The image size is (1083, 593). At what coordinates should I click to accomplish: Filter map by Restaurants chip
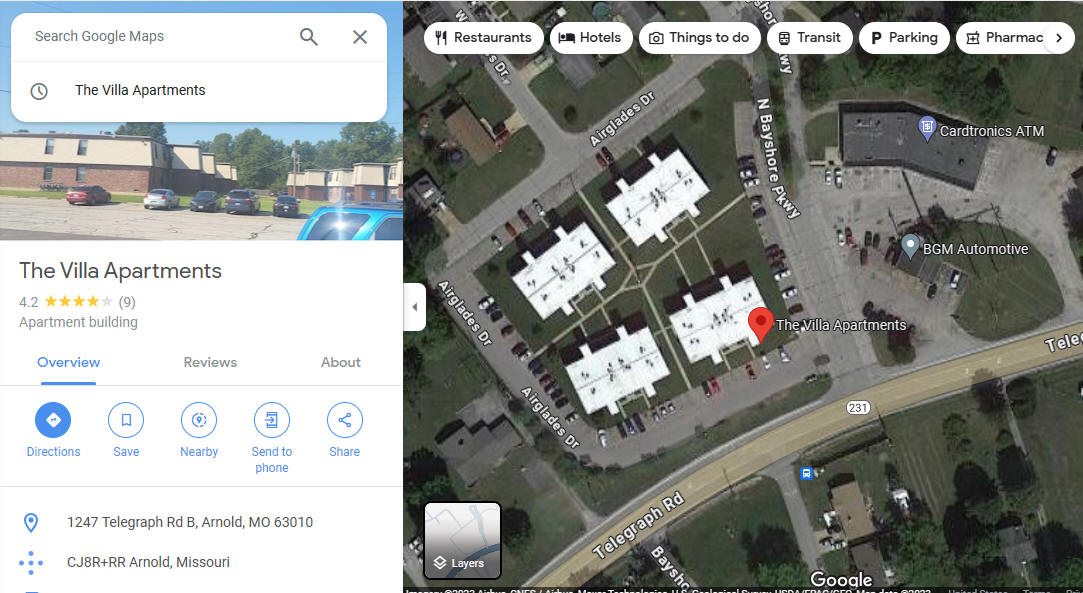click(x=483, y=38)
